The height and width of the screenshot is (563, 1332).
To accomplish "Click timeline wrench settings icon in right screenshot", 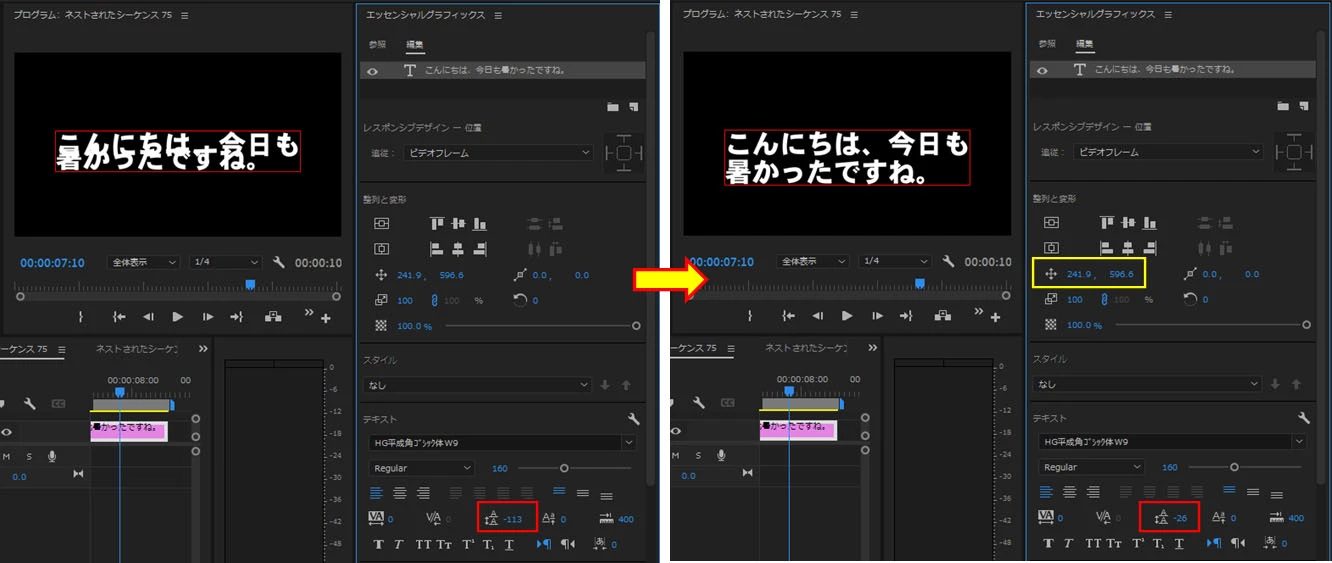I will pyautogui.click(x=700, y=403).
